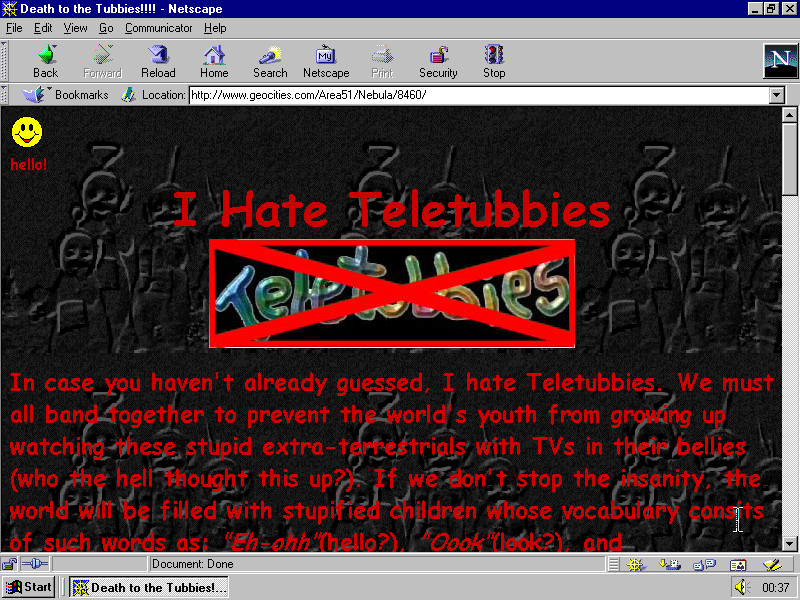Expand the Location history dropdown arrow
Screen dimensions: 800x600
point(777,95)
